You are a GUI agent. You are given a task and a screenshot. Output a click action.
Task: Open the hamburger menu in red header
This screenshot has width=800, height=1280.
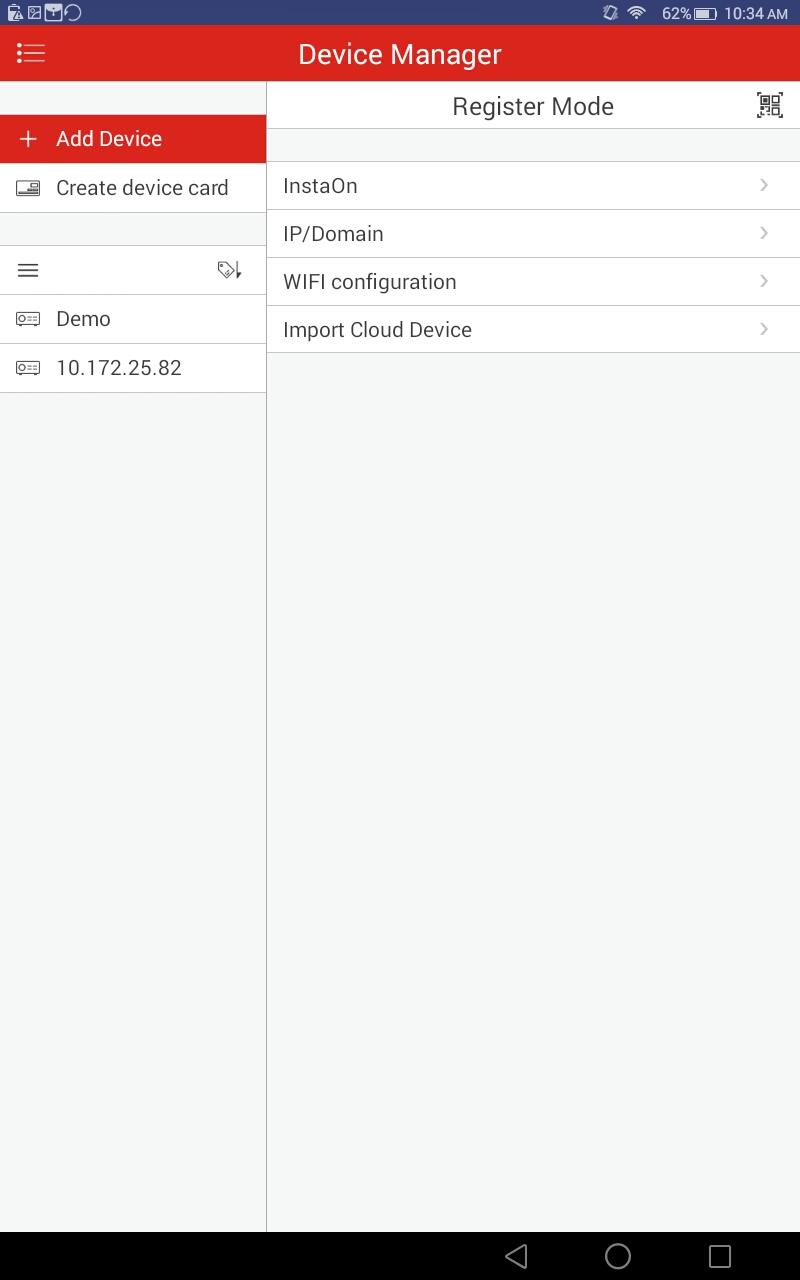click(x=31, y=54)
